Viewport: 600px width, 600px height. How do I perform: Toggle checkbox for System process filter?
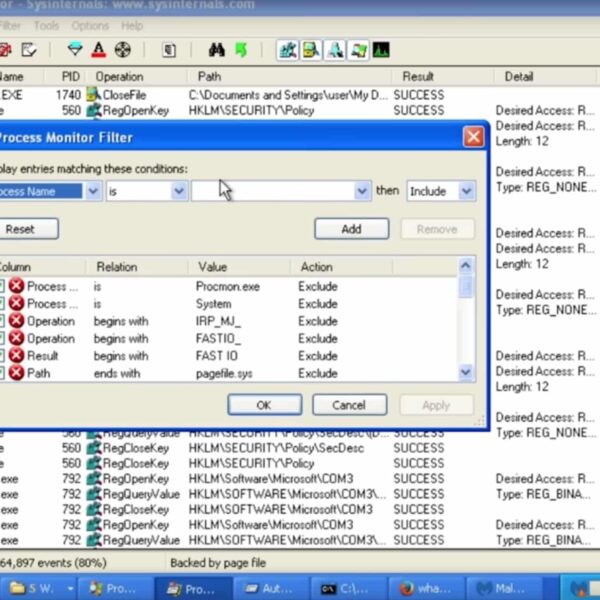(x=2, y=303)
